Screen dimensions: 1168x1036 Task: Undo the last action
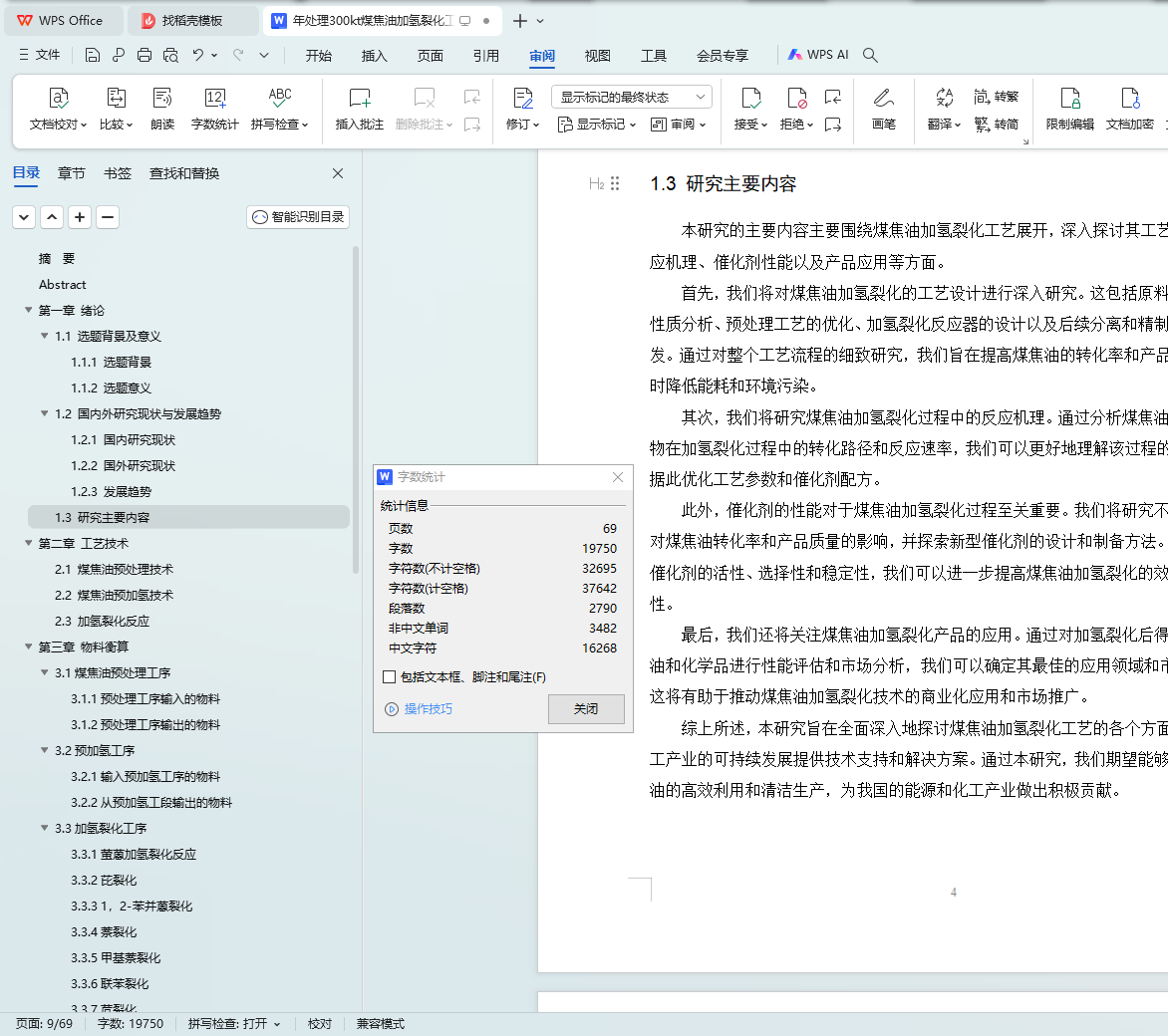coord(197,55)
